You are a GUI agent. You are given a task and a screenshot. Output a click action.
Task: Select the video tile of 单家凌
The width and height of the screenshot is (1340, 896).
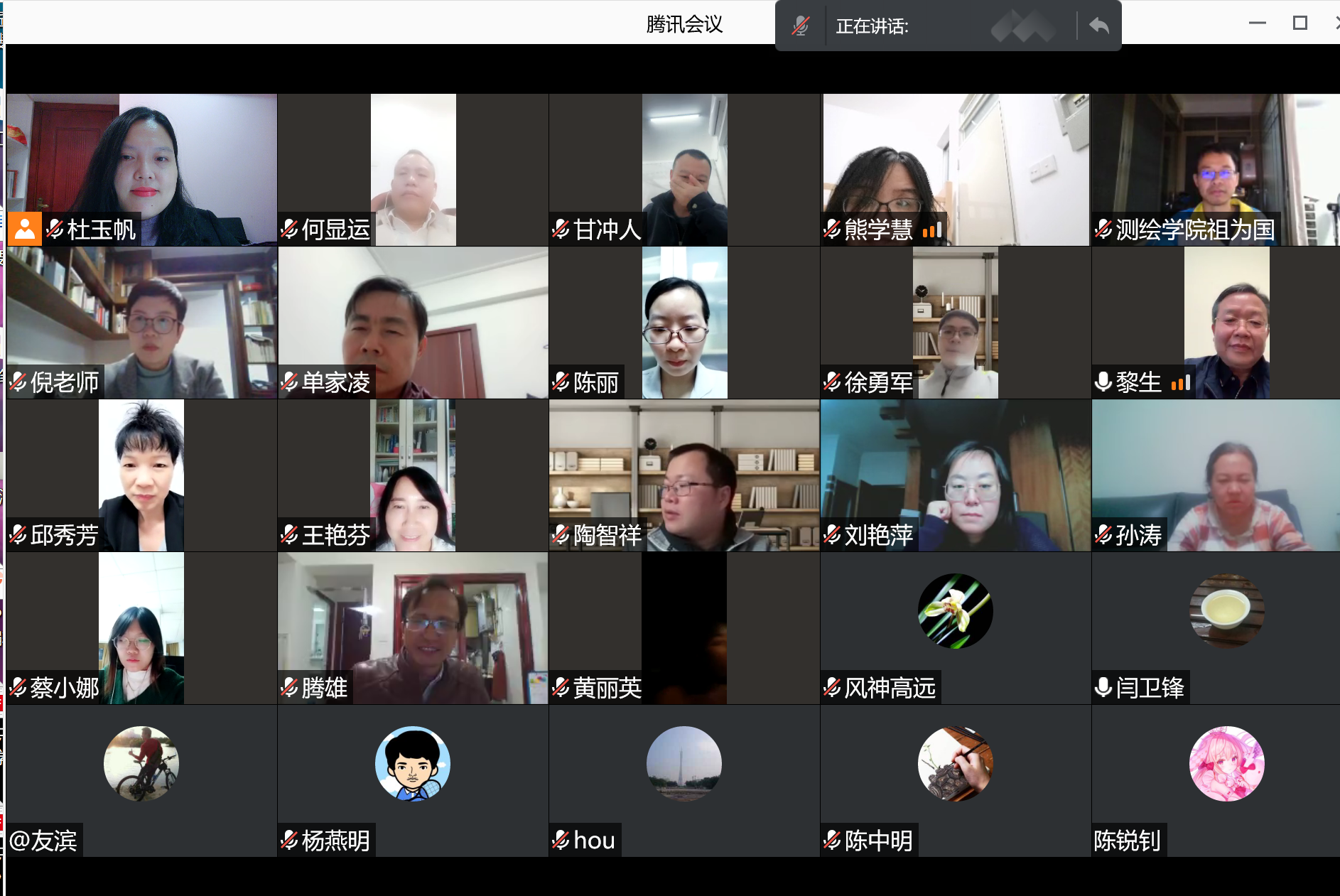(x=413, y=323)
